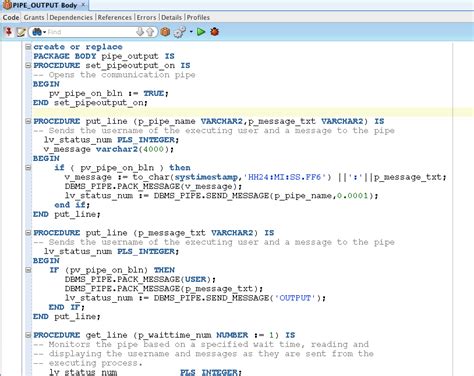View the Details tab

pos(172,17)
